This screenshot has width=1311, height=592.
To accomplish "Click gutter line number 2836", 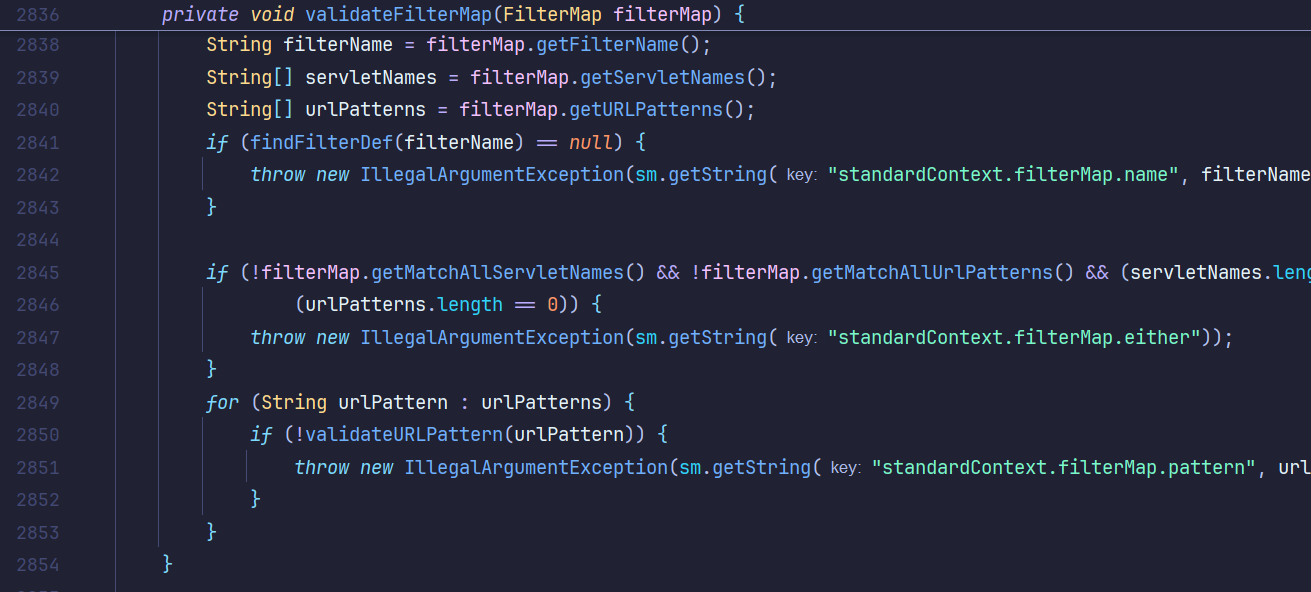I will point(38,15).
